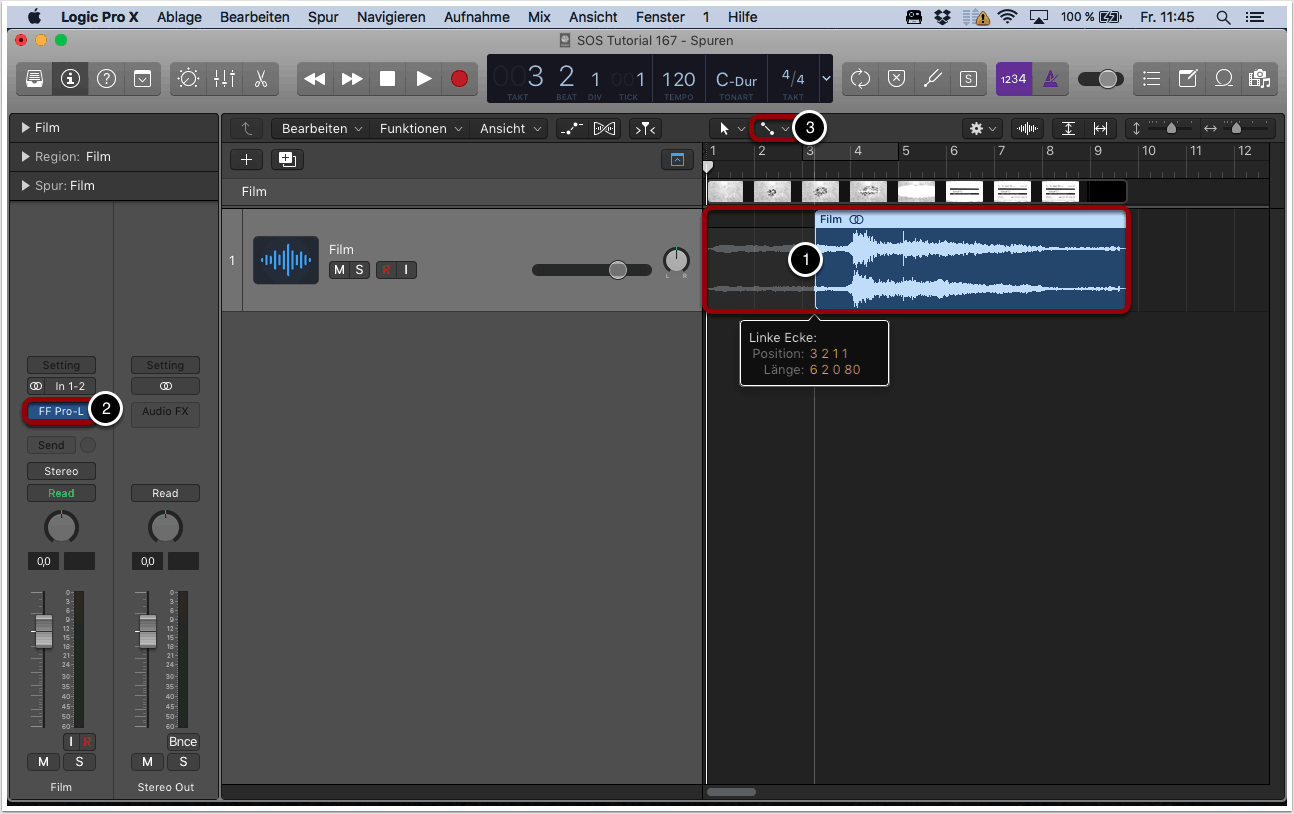Image resolution: width=1294 pixels, height=814 pixels.
Task: Select the scissors editors icon
Action: click(x=260, y=79)
